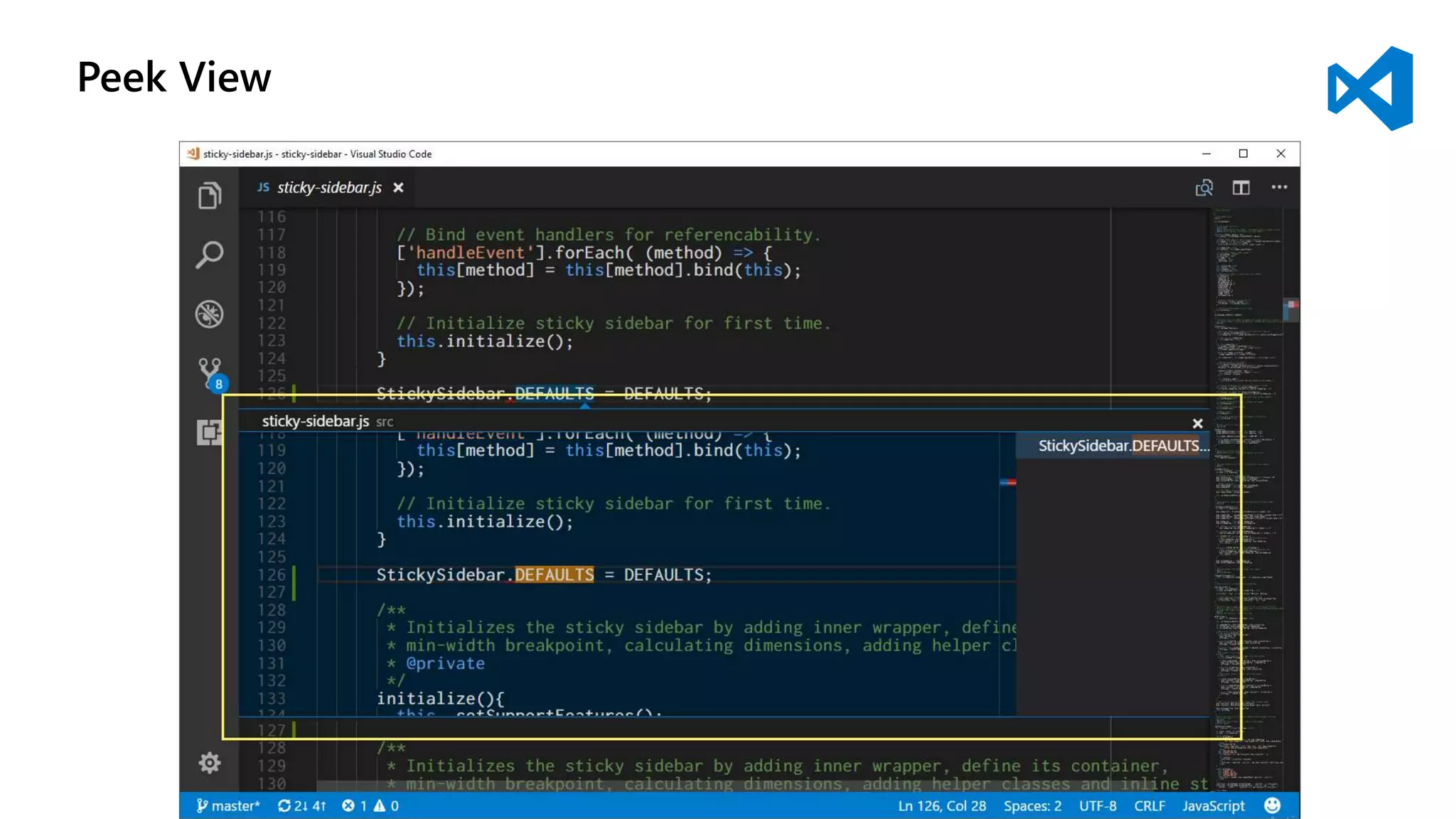The width and height of the screenshot is (1456, 819).
Task: Open the master* branch picker in the status bar
Action: 228,805
